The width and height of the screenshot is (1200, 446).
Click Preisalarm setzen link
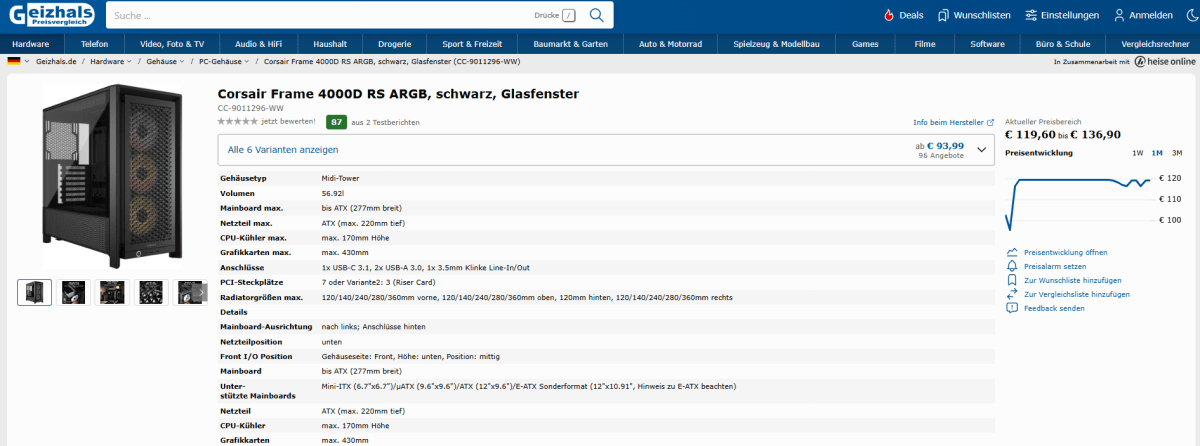click(1055, 267)
